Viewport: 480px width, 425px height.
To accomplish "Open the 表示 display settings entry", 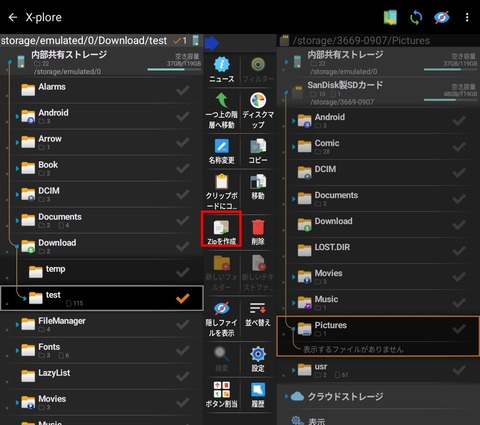I will point(317,421).
